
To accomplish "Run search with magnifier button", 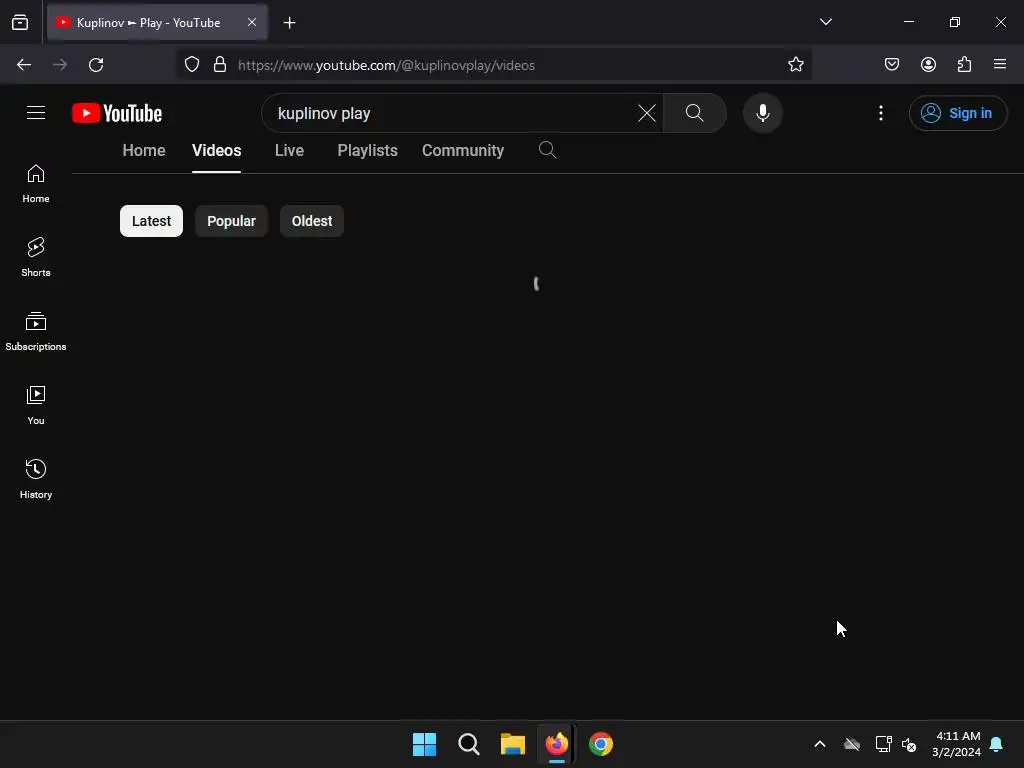I will click(x=695, y=113).
